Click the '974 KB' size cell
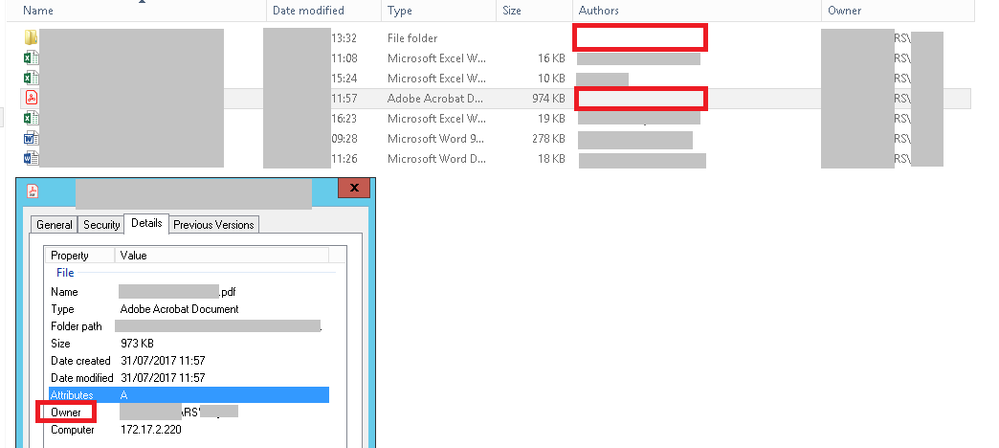The image size is (999, 448). click(549, 99)
